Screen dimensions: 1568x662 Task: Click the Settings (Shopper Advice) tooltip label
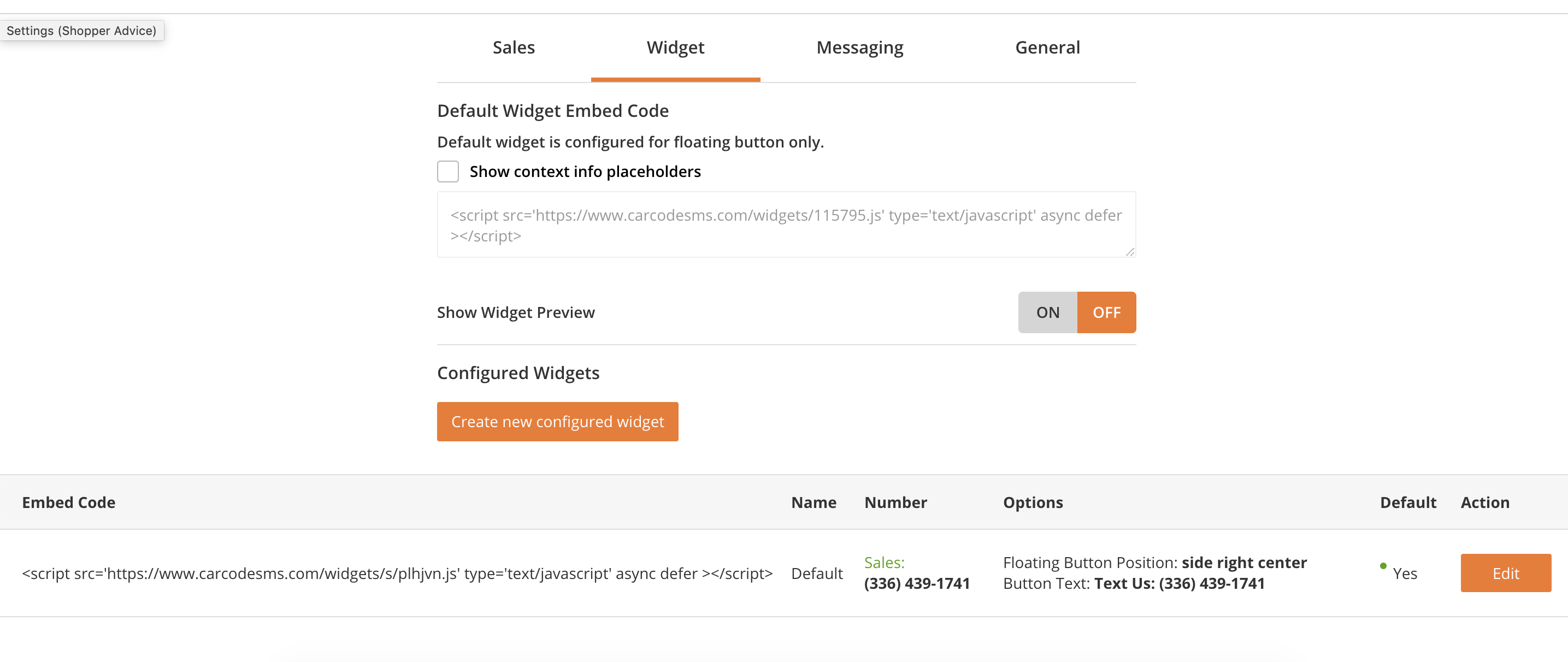tap(81, 31)
